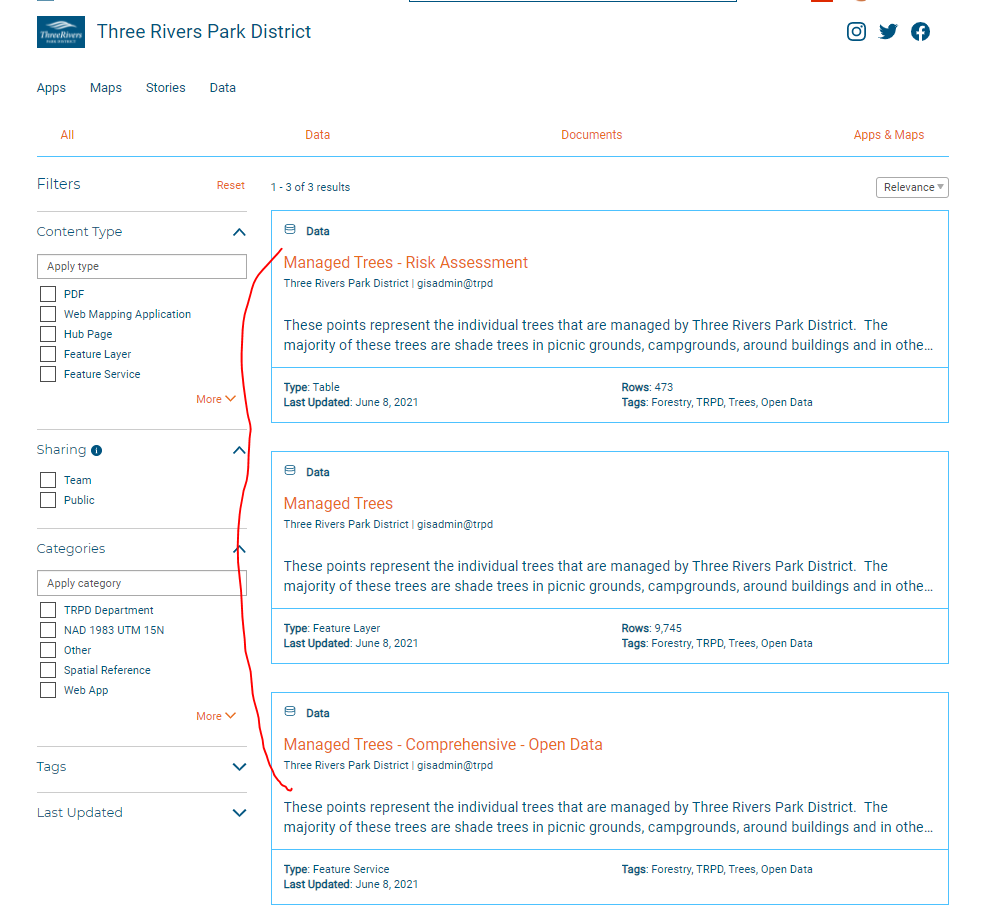Image resolution: width=992 pixels, height=911 pixels.
Task: Show More categories
Action: (x=216, y=716)
